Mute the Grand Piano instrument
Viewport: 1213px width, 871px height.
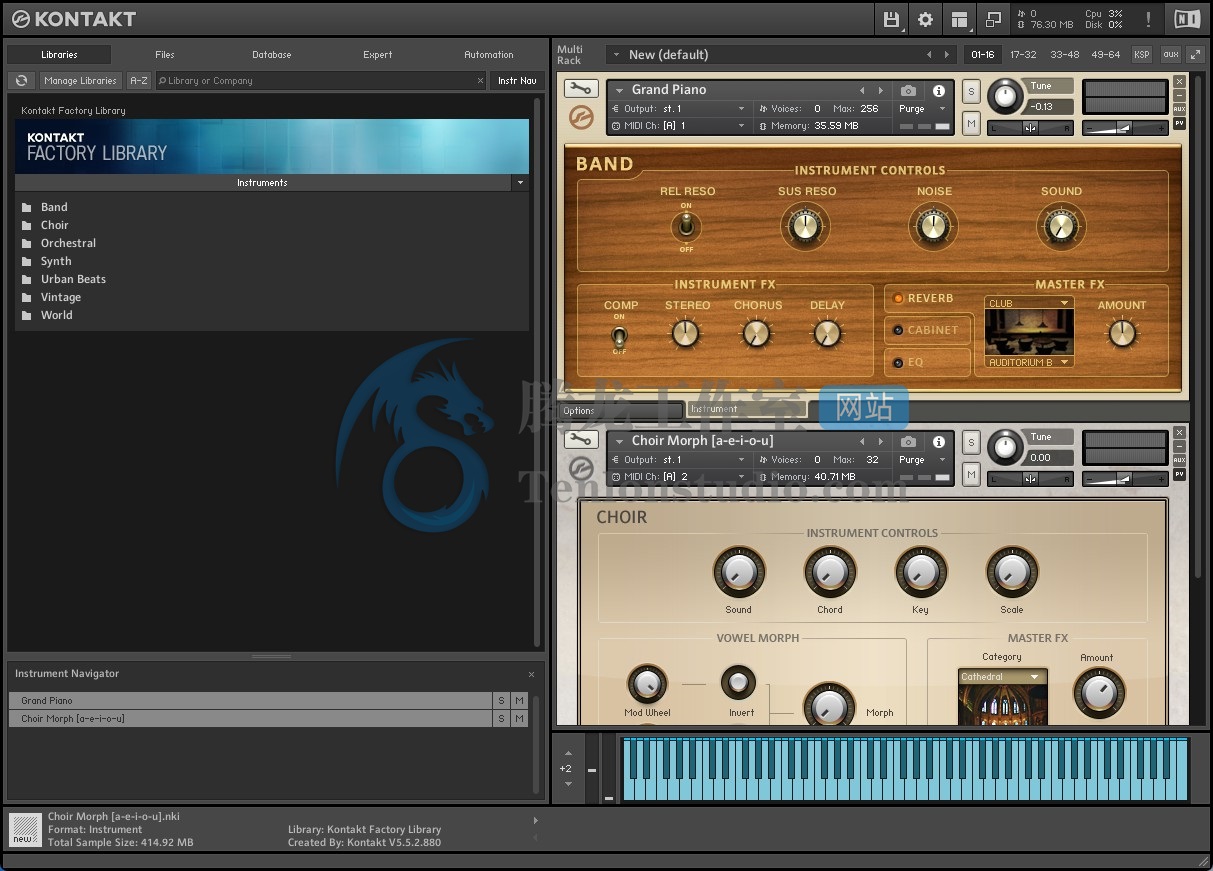coord(971,122)
